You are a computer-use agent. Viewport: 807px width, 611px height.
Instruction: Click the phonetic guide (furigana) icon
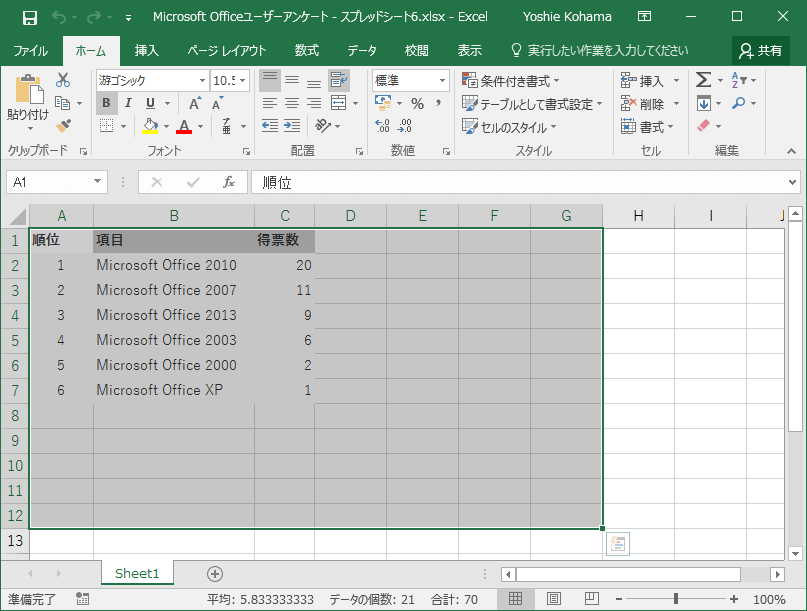(x=226, y=126)
